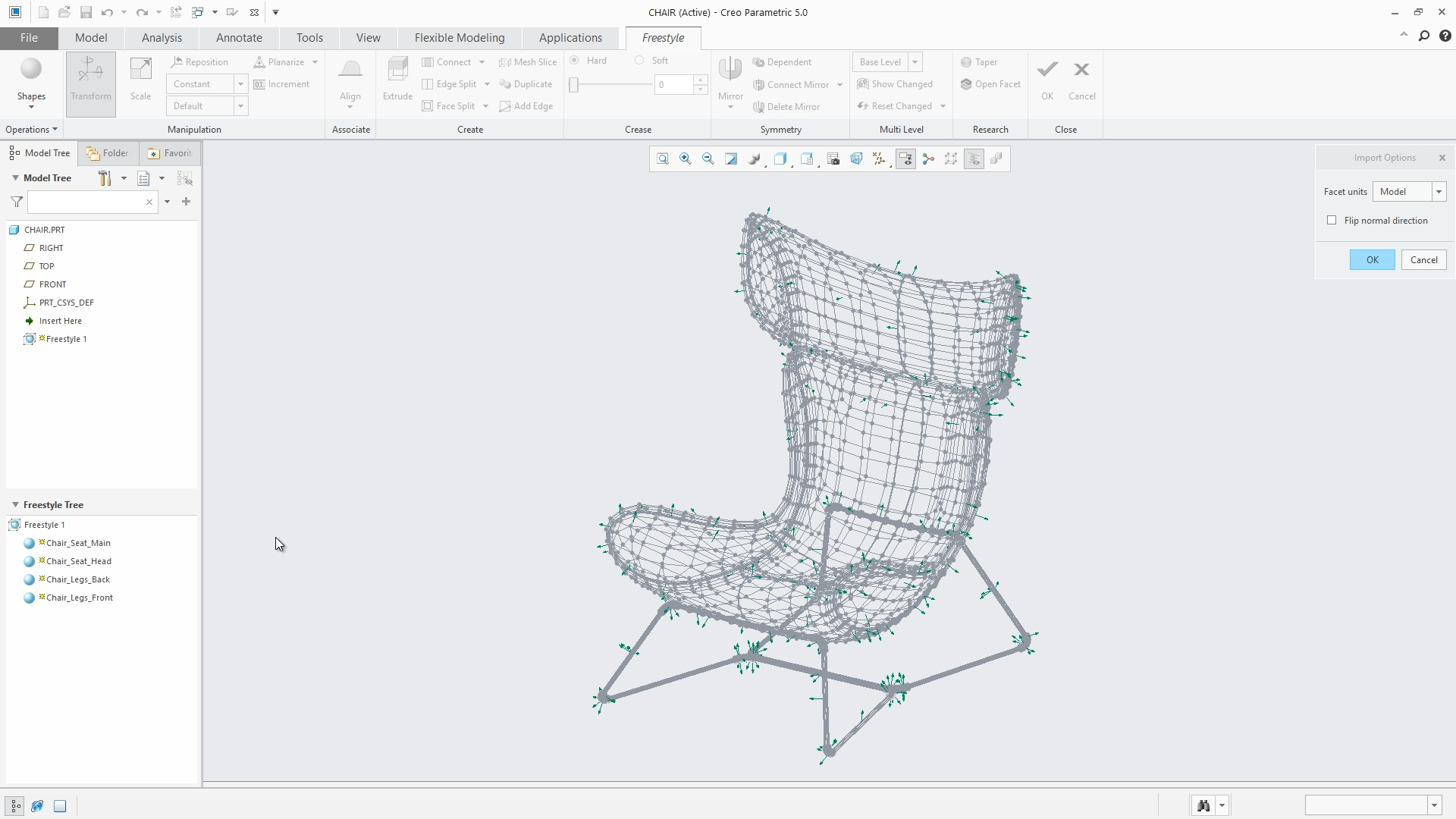Screen dimensions: 1456x819
Task: Open the Mirror symmetry tool
Action: click(730, 83)
